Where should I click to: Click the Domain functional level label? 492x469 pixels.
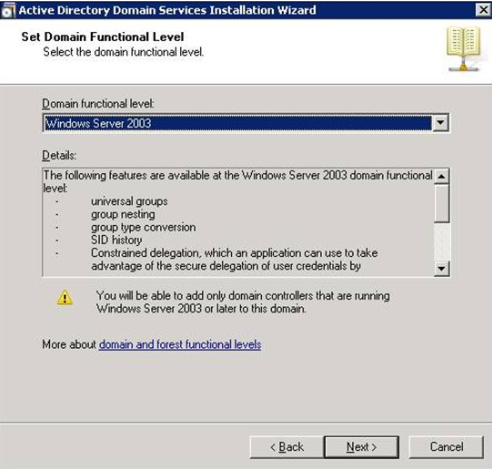click(x=98, y=104)
